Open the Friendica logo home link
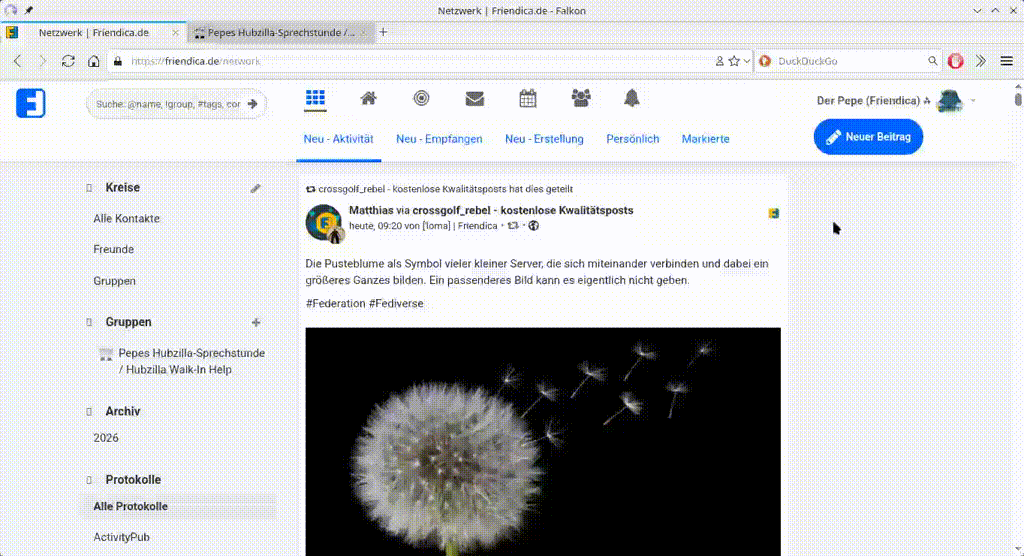 click(x=31, y=103)
